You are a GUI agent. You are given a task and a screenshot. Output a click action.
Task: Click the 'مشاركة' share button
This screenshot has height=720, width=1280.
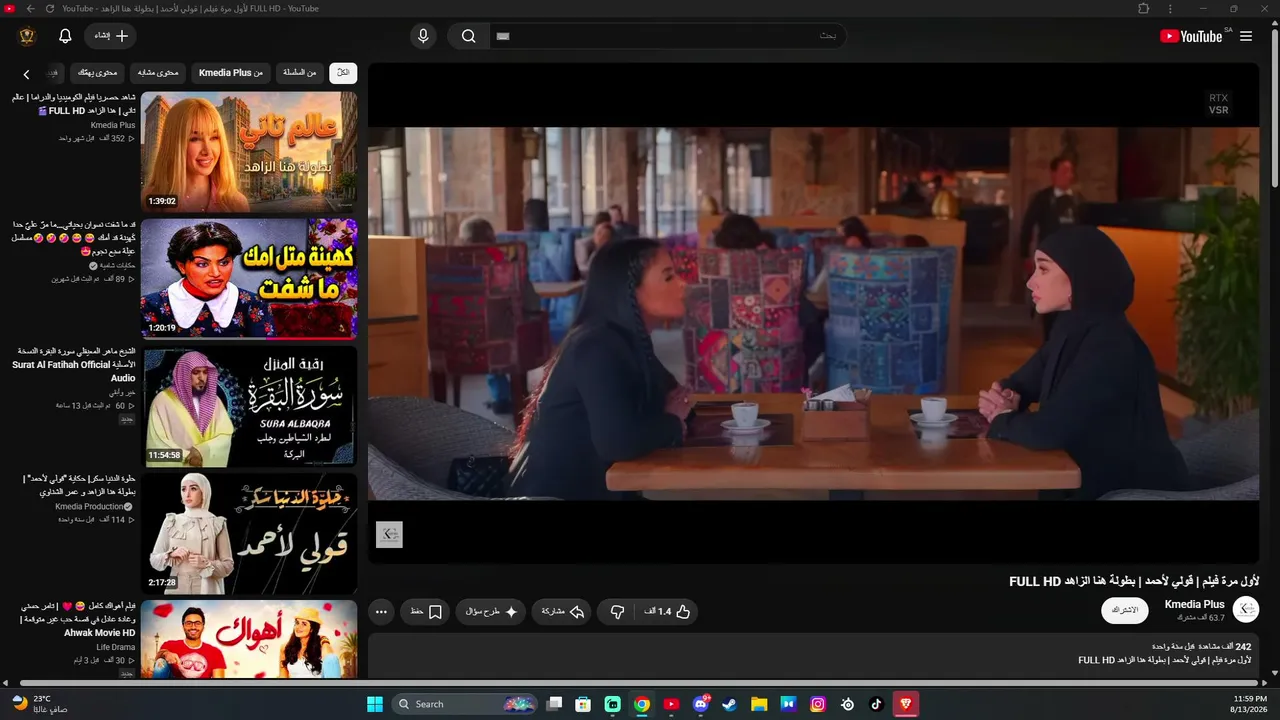tap(563, 611)
